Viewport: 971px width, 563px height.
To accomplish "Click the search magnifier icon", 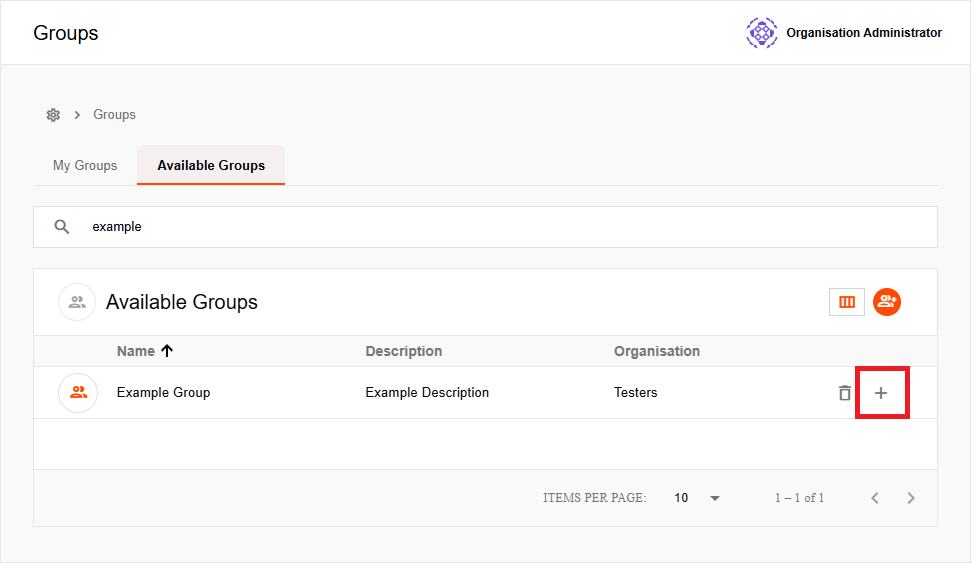I will 61,227.
